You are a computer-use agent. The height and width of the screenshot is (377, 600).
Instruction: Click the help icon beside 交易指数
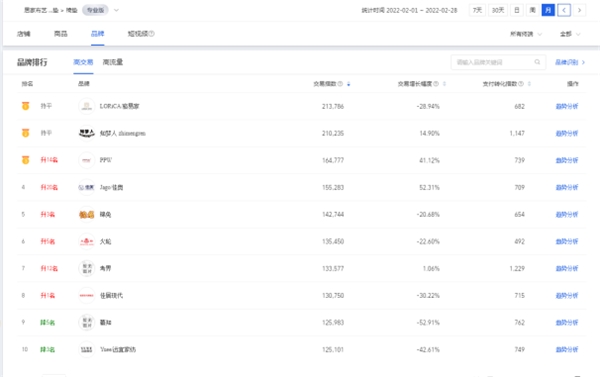point(340,84)
